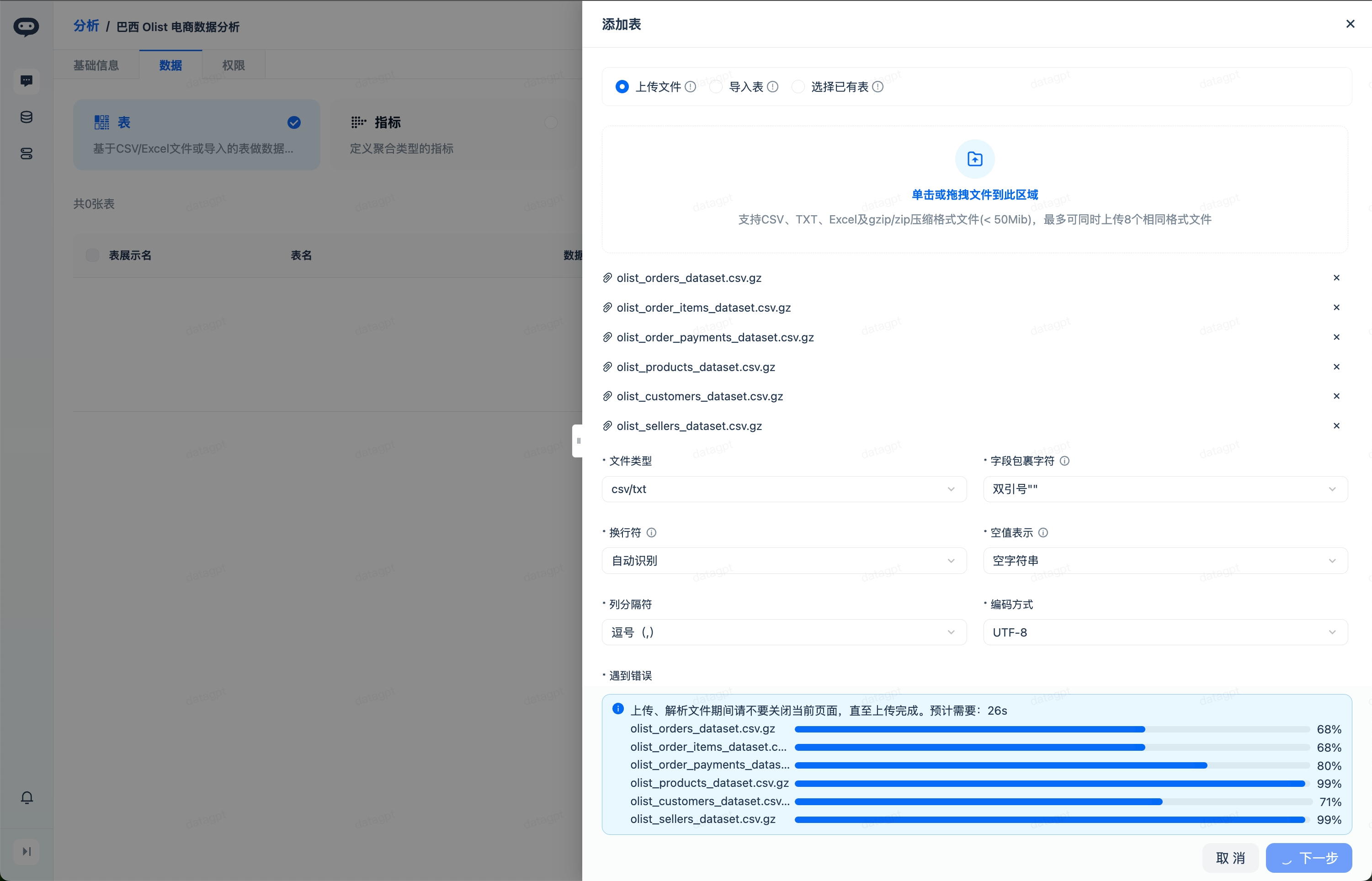Click the notification bell icon
Image resolution: width=1372 pixels, height=881 pixels.
click(27, 797)
